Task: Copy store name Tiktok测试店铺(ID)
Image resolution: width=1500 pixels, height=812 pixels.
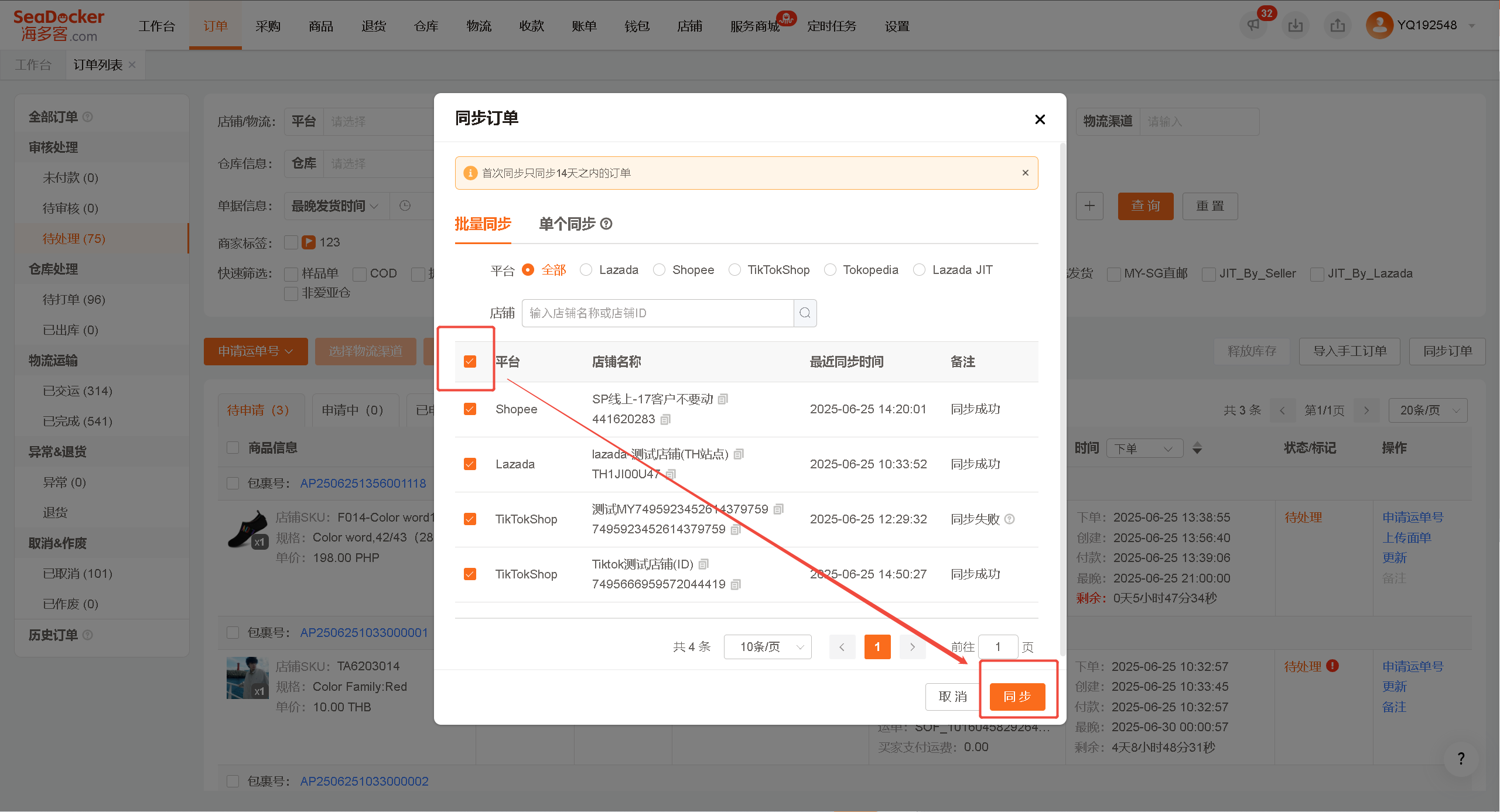Action: pos(703,564)
